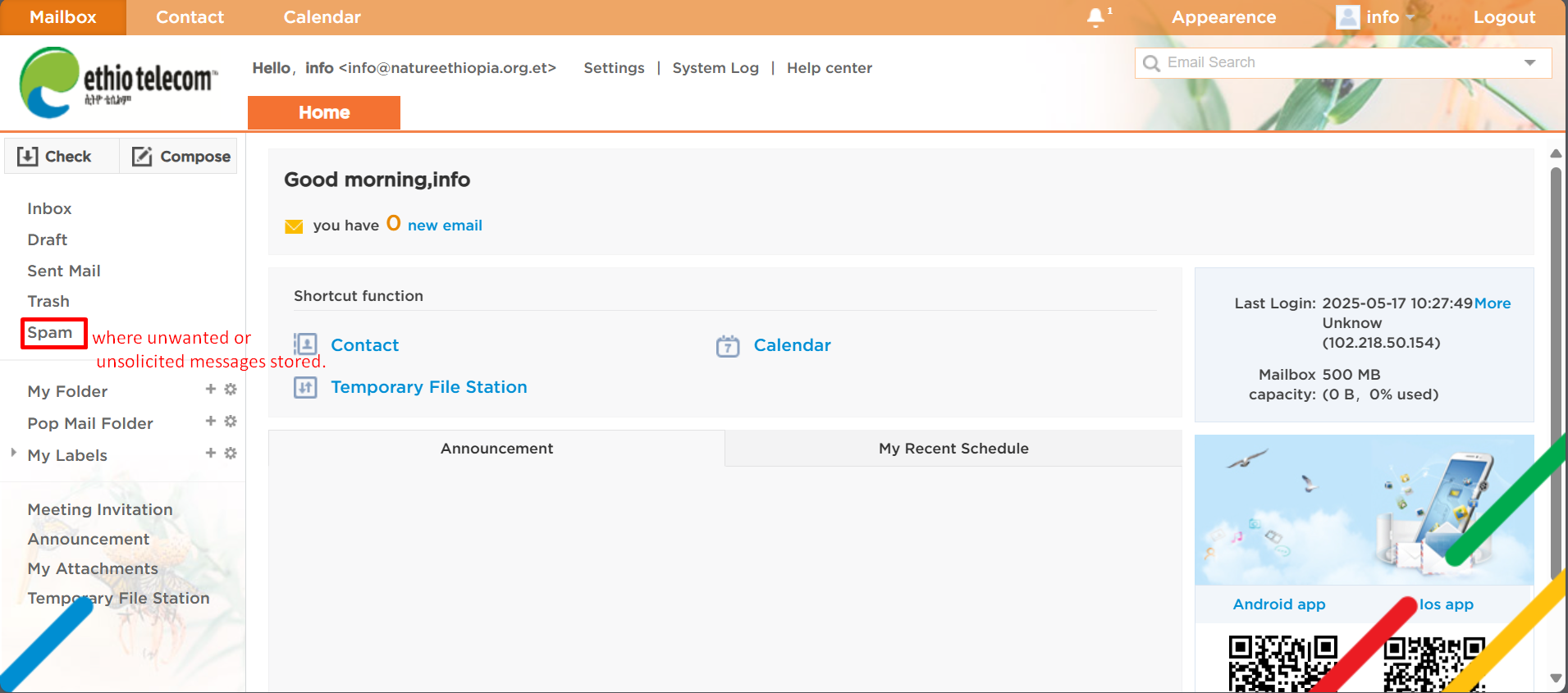Open settings gear for Pop Mail Folder

(x=231, y=422)
